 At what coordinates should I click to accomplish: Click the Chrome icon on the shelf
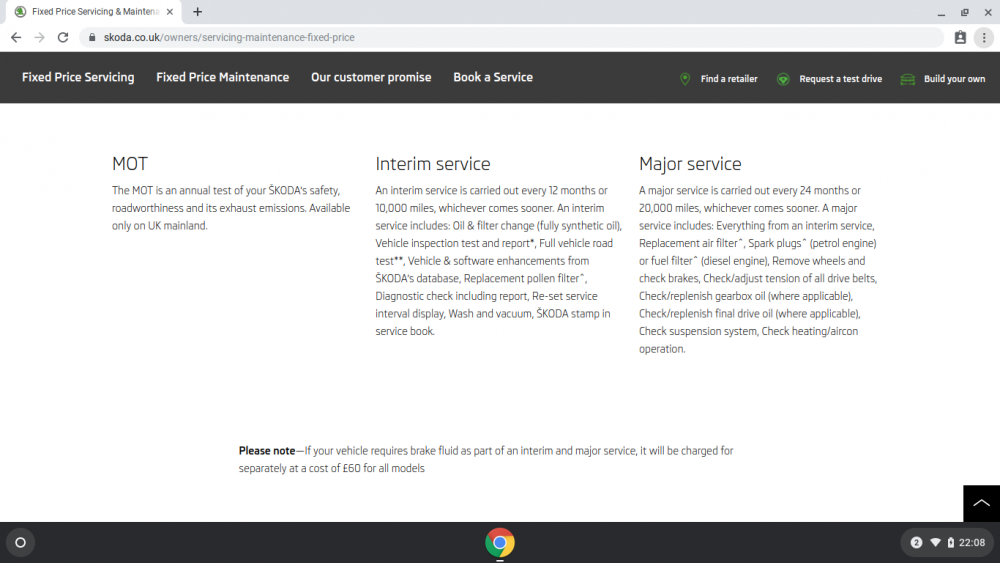tap(500, 543)
